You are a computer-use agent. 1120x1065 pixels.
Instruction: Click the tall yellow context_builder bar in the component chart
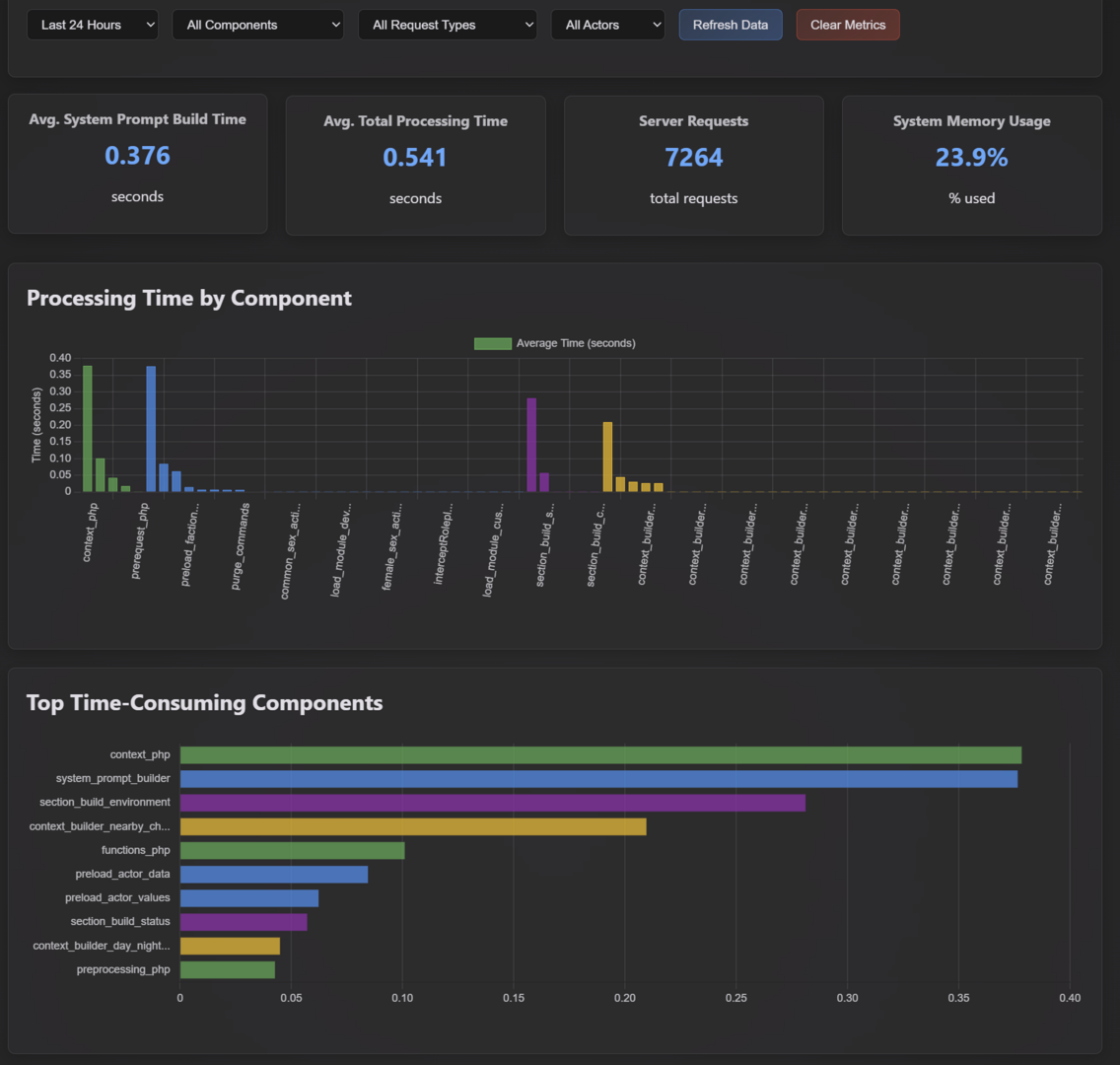(x=608, y=458)
